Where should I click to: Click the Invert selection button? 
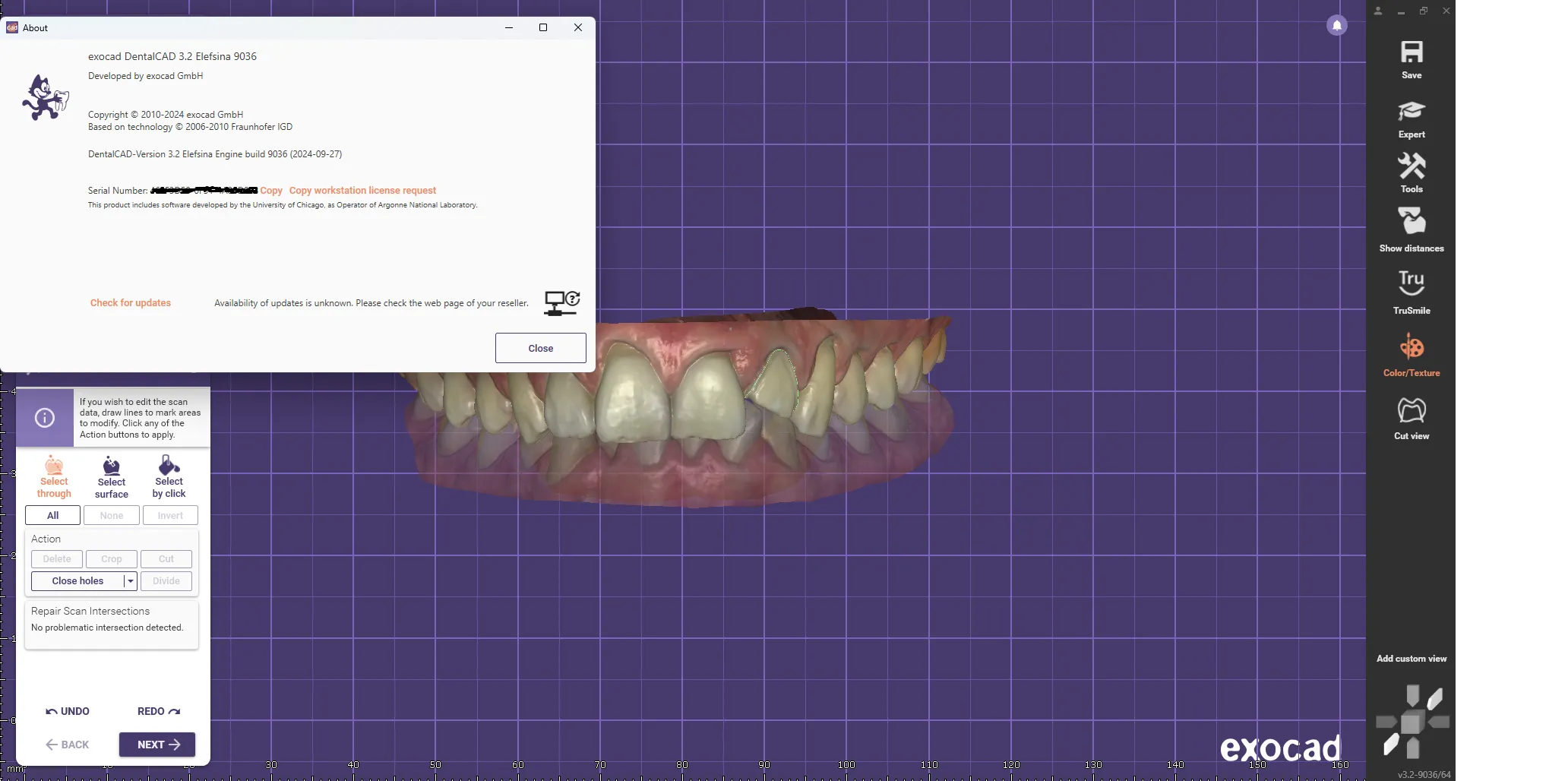click(x=170, y=515)
